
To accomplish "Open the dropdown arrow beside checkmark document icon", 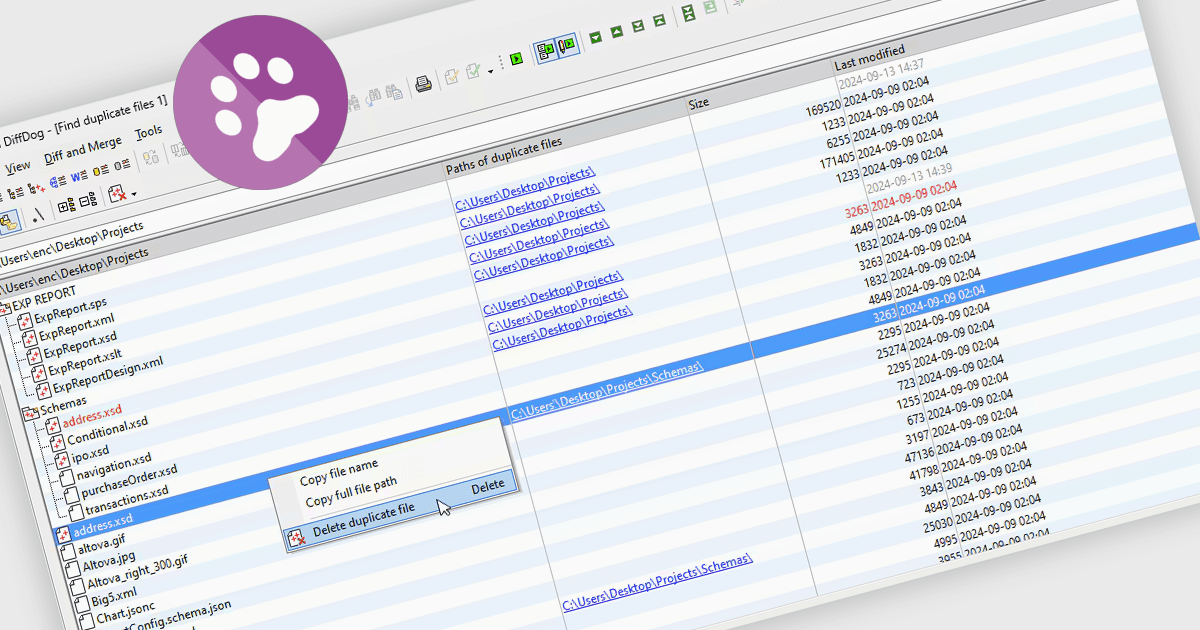I will tap(490, 72).
